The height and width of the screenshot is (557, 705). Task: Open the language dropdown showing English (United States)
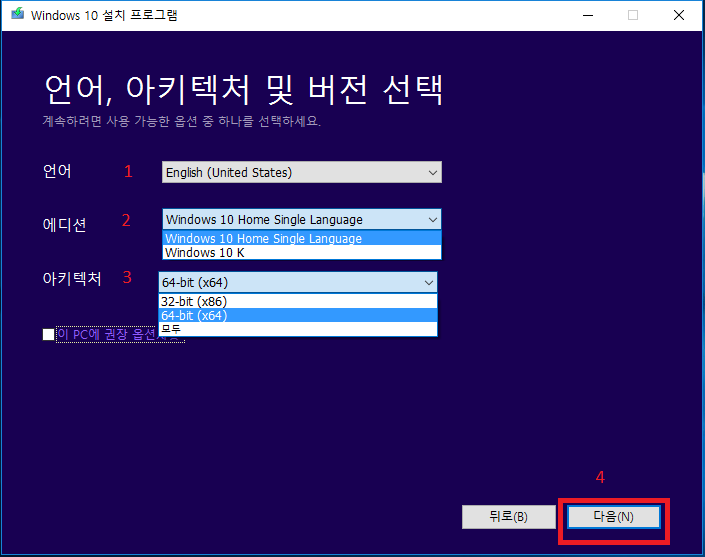point(302,172)
